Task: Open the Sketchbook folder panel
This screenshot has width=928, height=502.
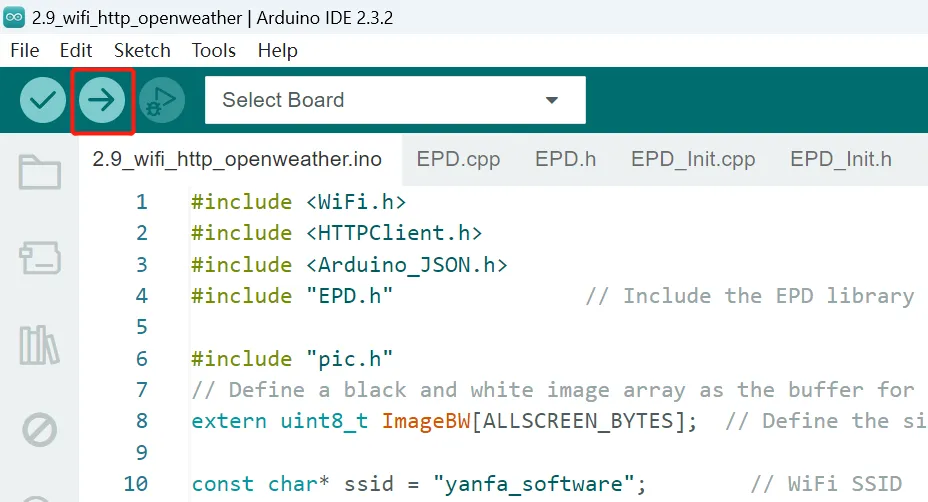Action: [40, 172]
